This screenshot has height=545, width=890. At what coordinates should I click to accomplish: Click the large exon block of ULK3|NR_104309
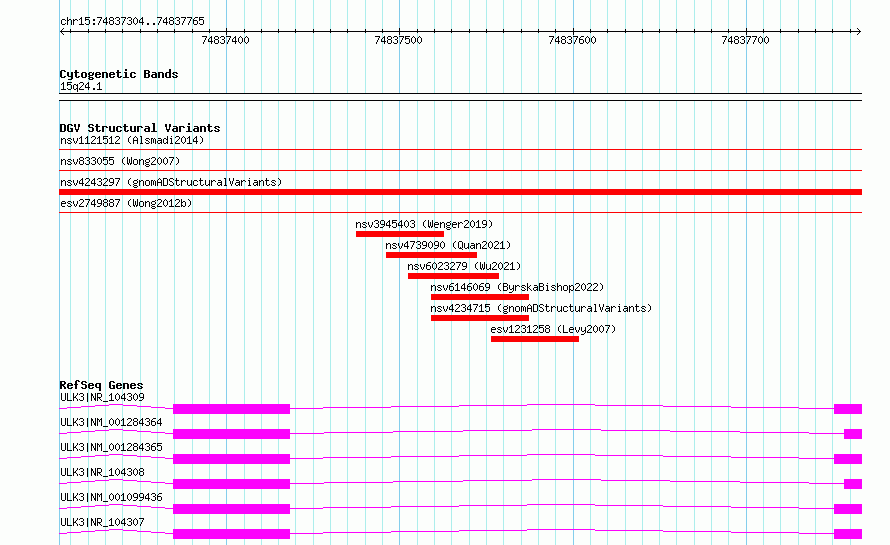[232, 409]
